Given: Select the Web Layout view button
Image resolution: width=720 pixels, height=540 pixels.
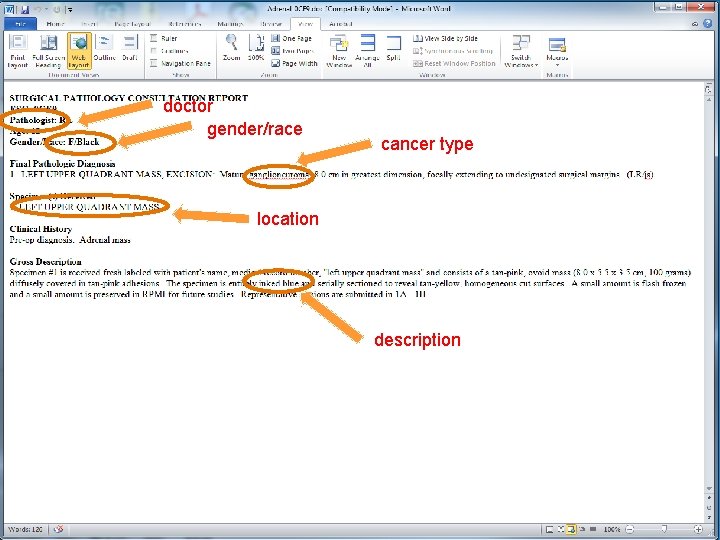Looking at the screenshot, I should coord(79,51).
